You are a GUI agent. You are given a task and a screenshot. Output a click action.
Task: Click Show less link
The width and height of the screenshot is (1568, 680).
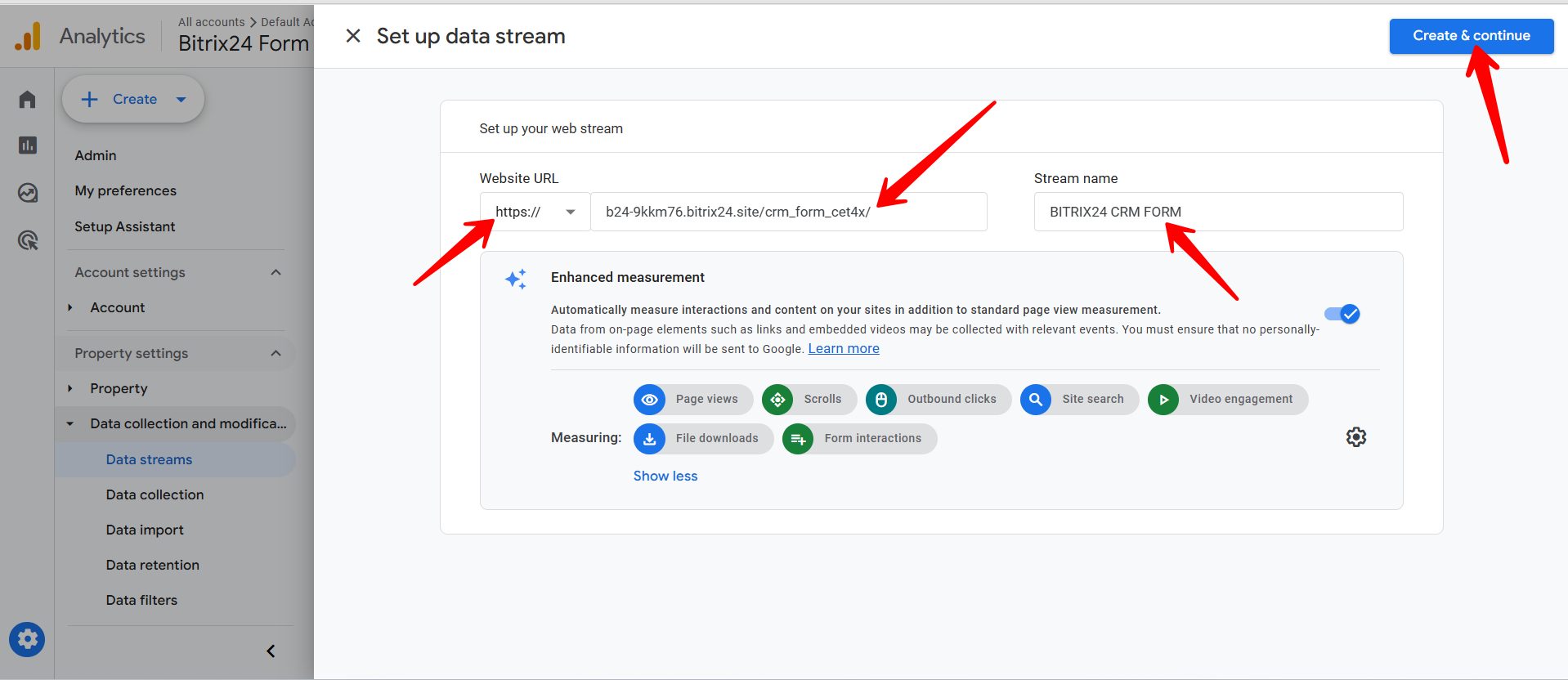click(665, 476)
